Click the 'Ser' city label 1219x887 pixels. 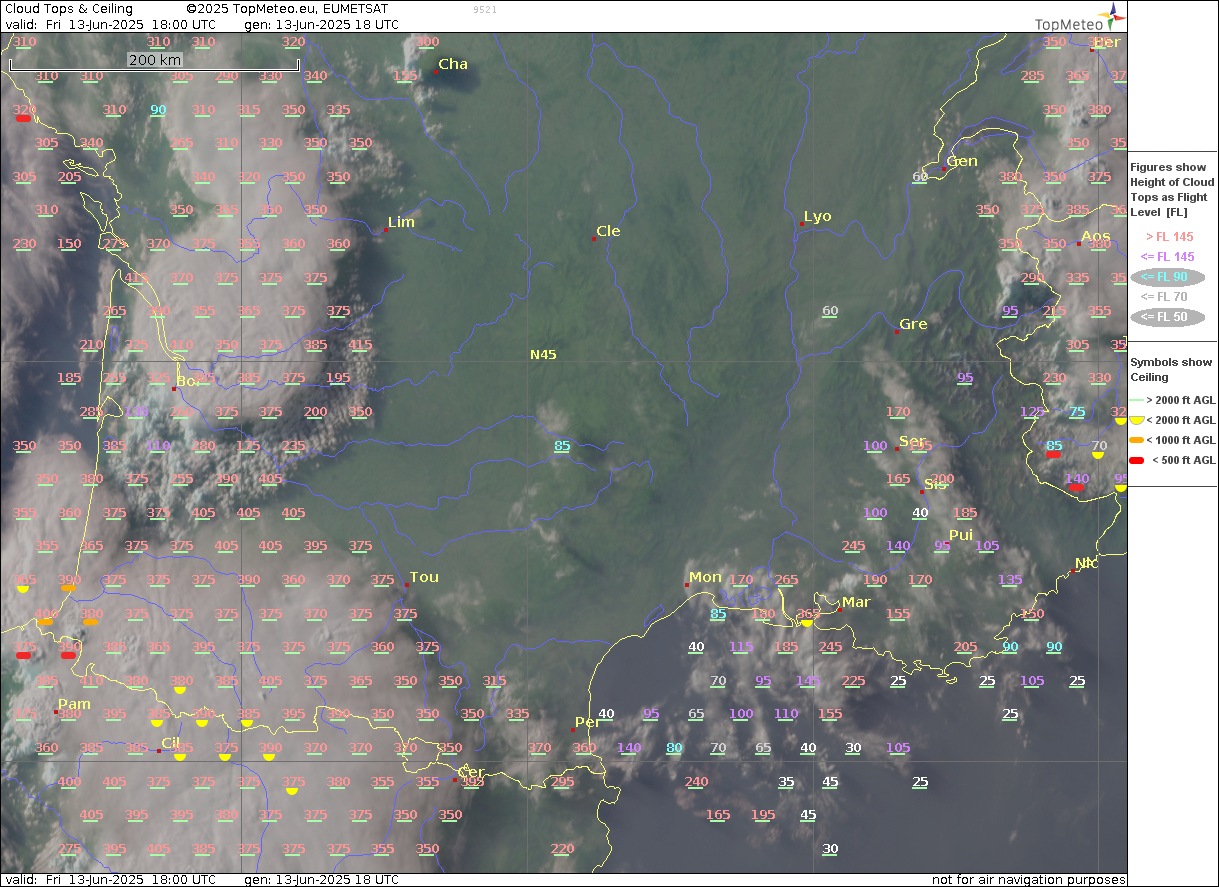point(912,441)
